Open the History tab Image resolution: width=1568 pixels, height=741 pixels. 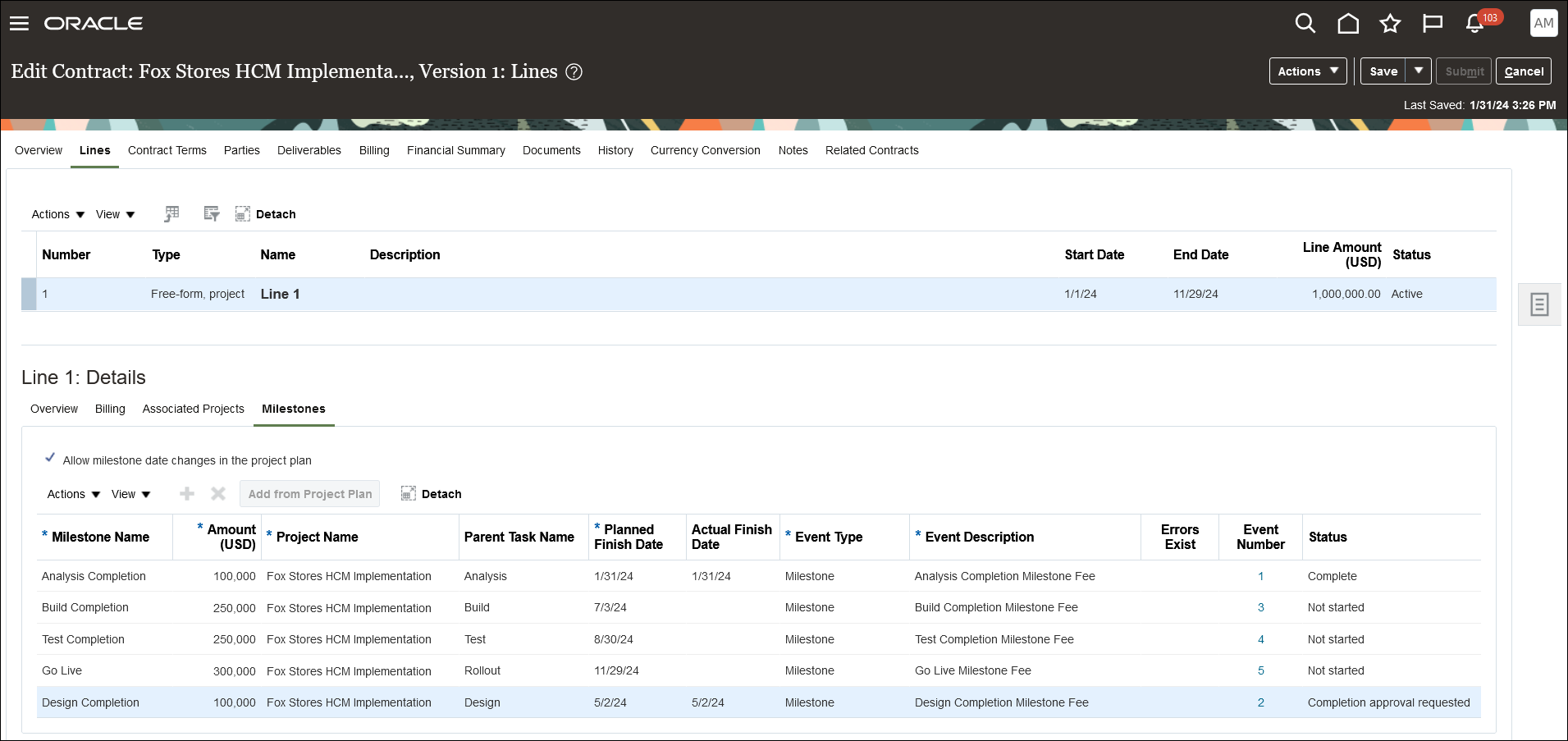click(615, 150)
